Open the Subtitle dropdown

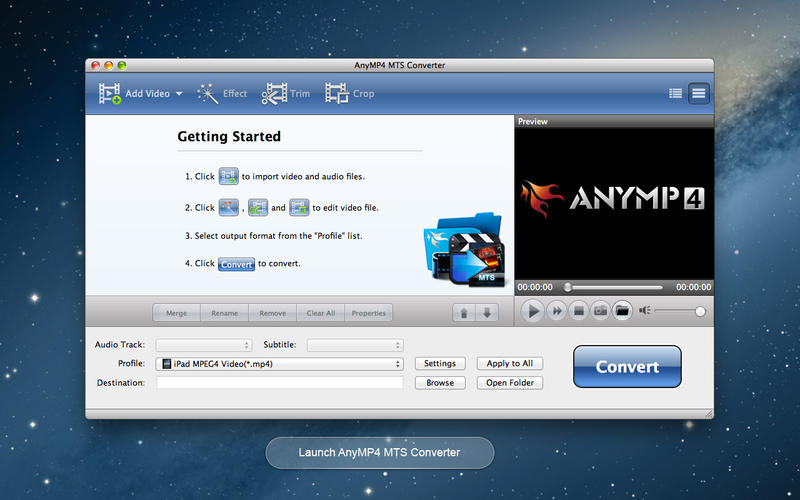point(355,345)
